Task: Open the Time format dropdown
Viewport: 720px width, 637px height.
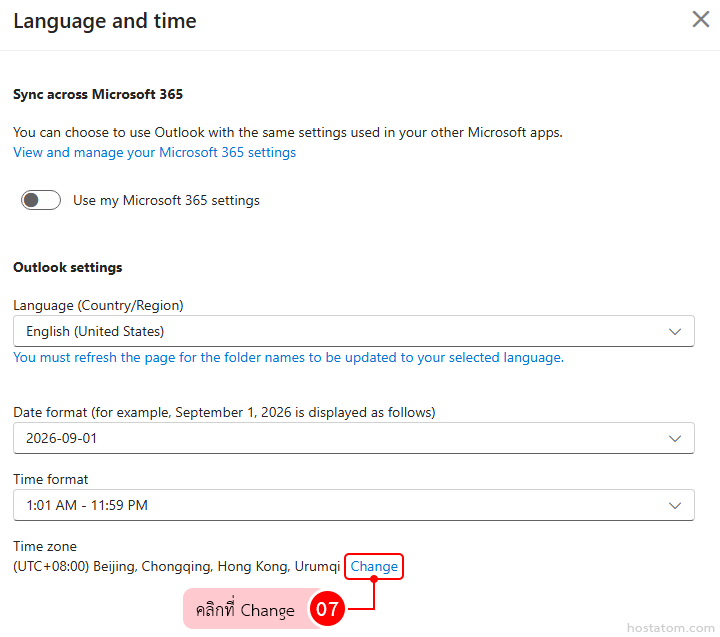Action: click(x=354, y=505)
